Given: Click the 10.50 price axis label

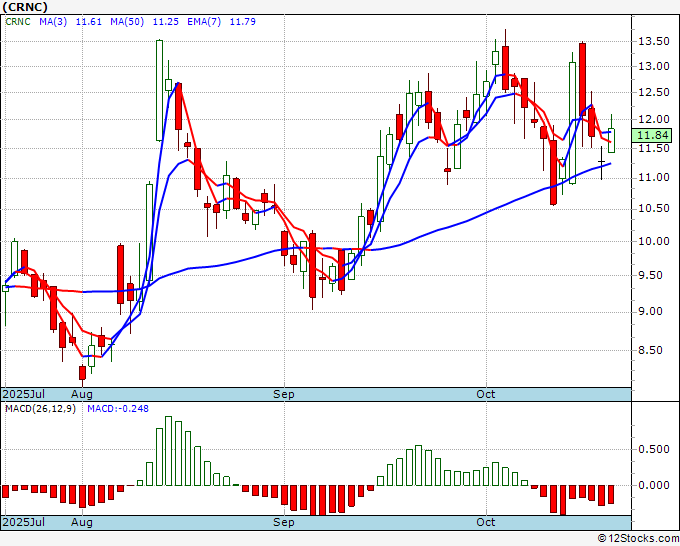Looking at the screenshot, I should click(x=654, y=209).
